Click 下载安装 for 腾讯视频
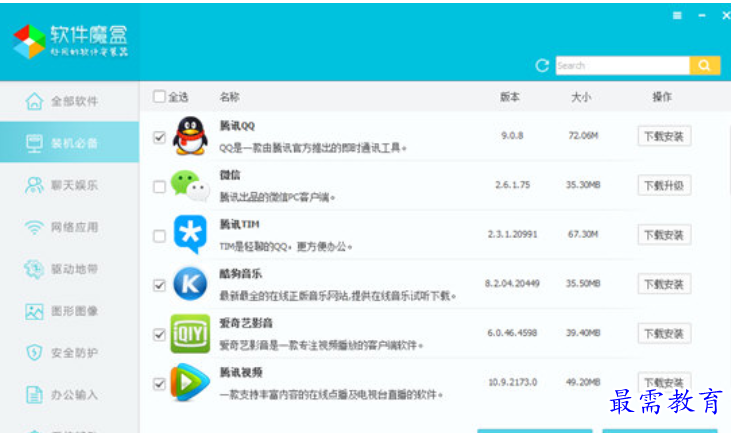The image size is (731, 433). [x=664, y=382]
